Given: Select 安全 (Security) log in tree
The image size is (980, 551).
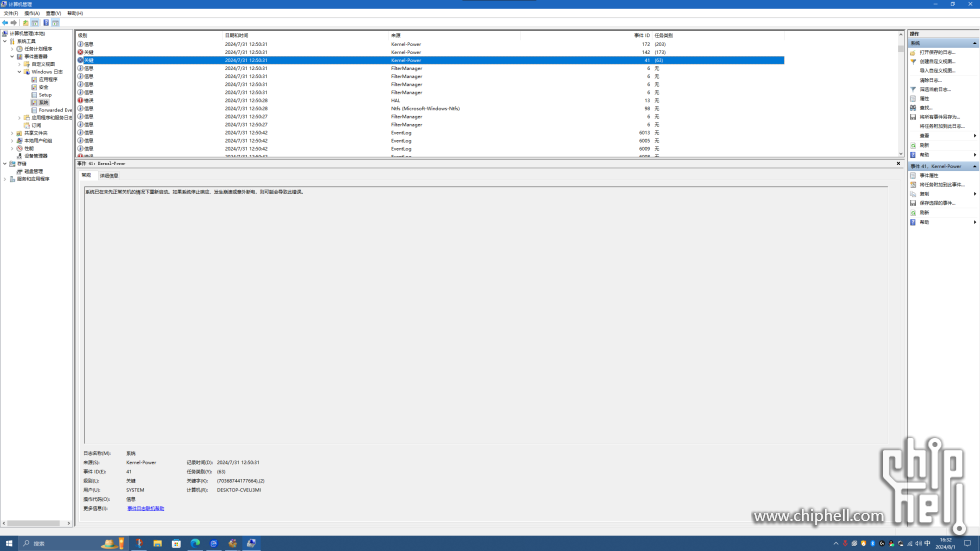Looking at the screenshot, I should point(43,87).
